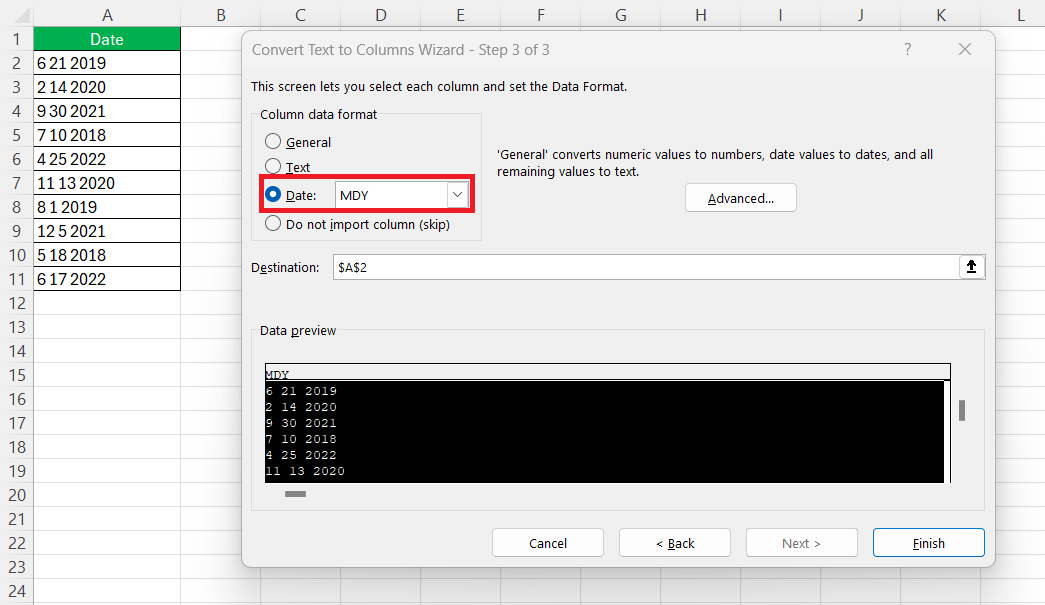Select row 12 header
The height and width of the screenshot is (605, 1045).
(x=17, y=303)
